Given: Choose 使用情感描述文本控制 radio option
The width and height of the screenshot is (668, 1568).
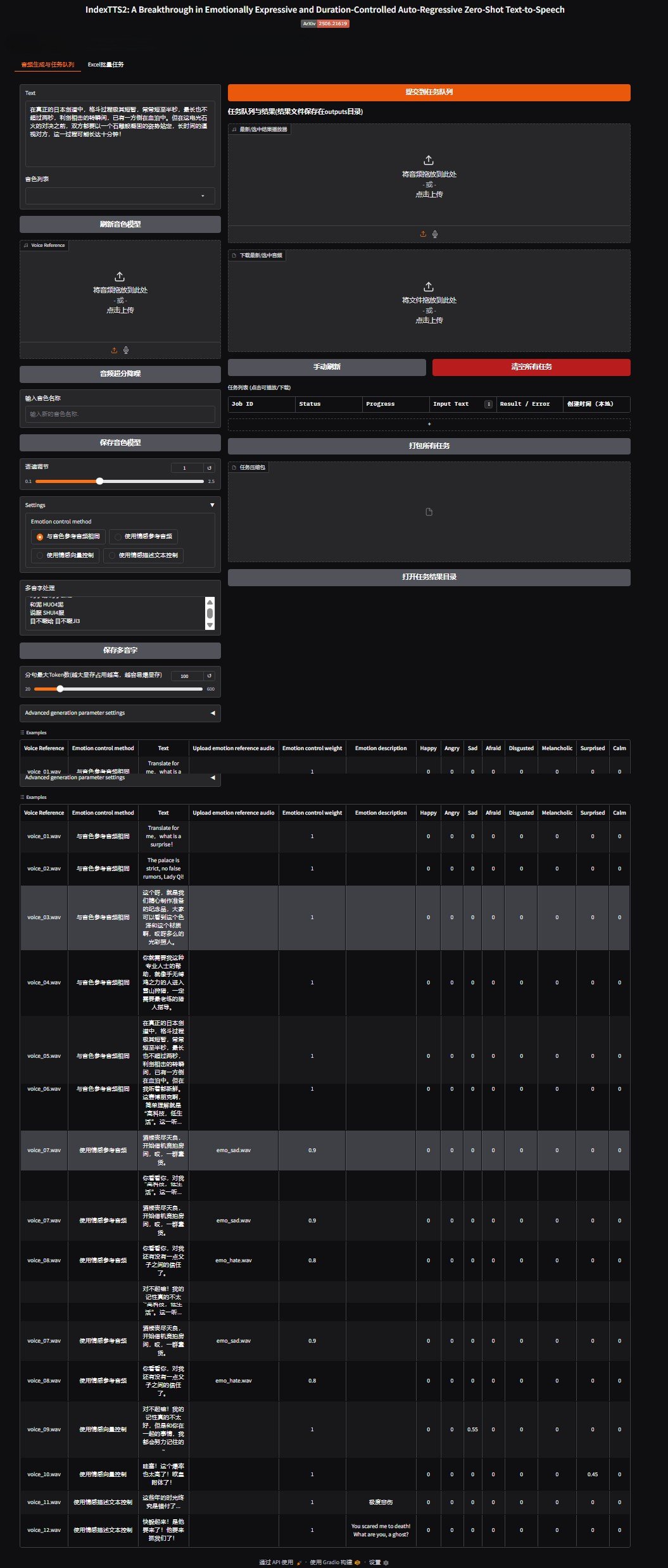Looking at the screenshot, I should tap(143, 555).
